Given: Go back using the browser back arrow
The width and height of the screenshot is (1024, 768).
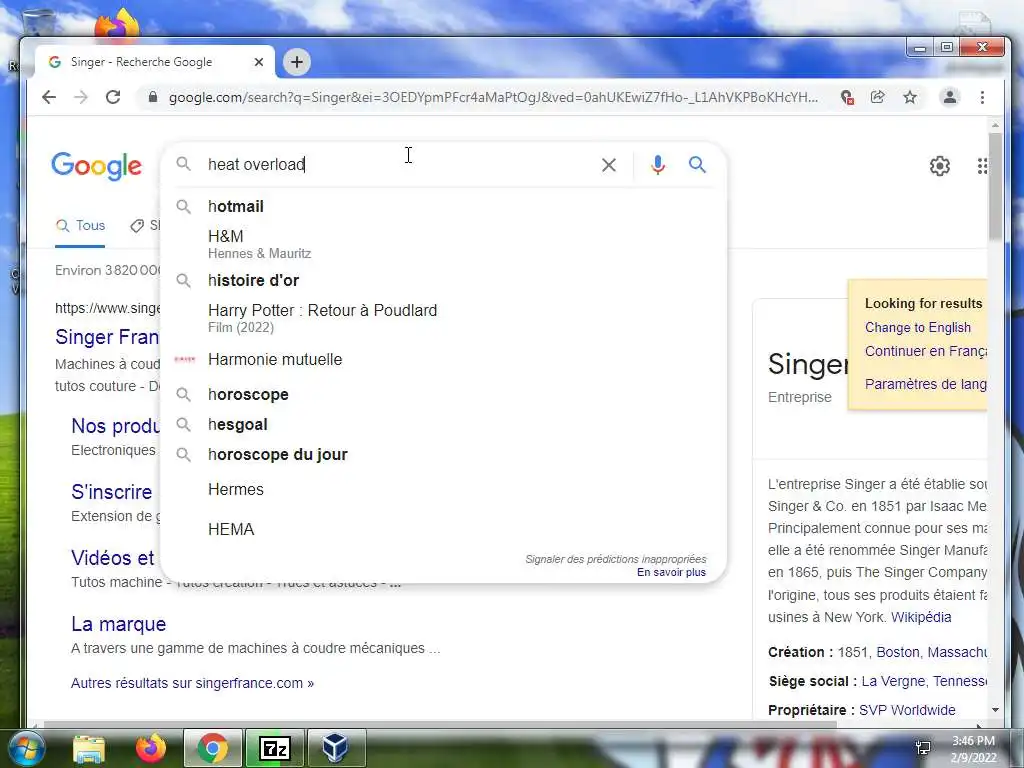Looking at the screenshot, I should pos(49,97).
